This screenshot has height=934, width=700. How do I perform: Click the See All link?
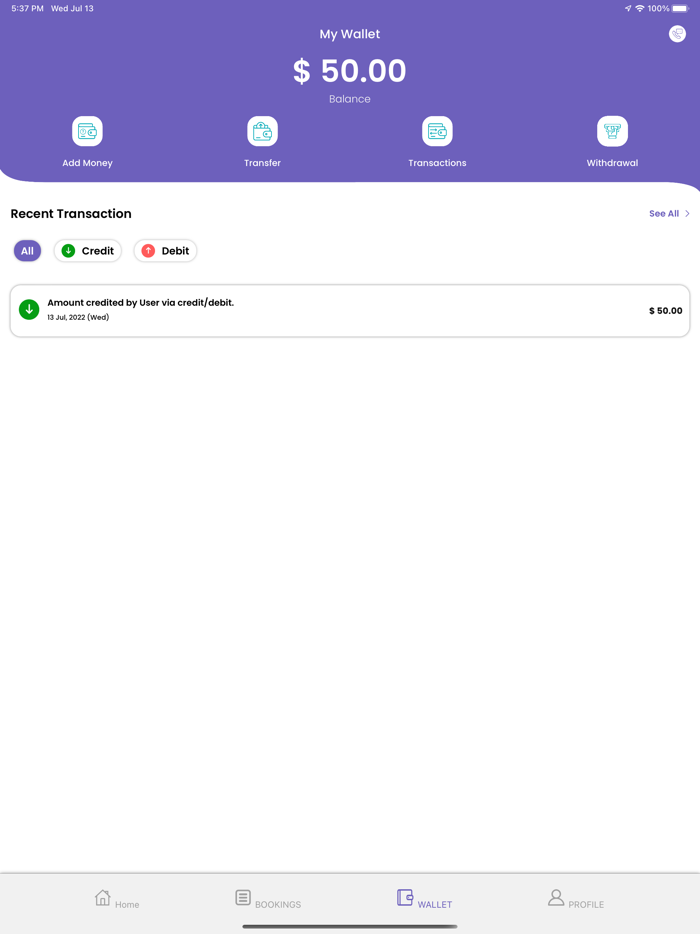coord(664,213)
